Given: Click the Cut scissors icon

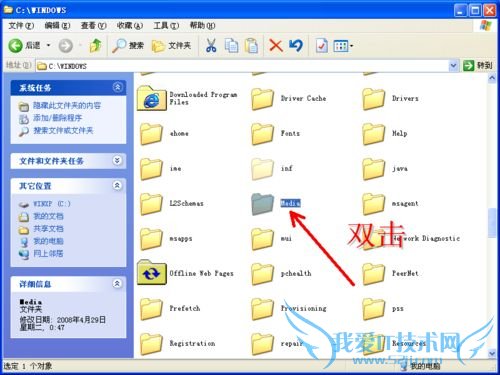Looking at the screenshot, I should tap(211, 45).
